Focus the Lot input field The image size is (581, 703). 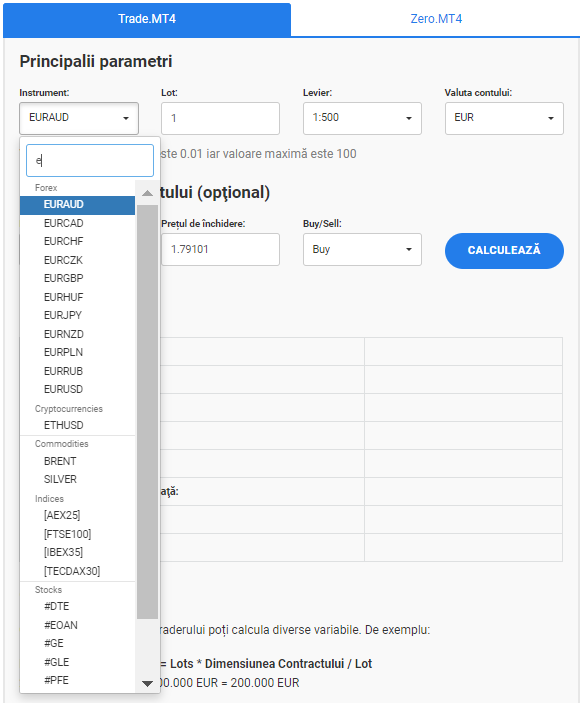[221, 118]
